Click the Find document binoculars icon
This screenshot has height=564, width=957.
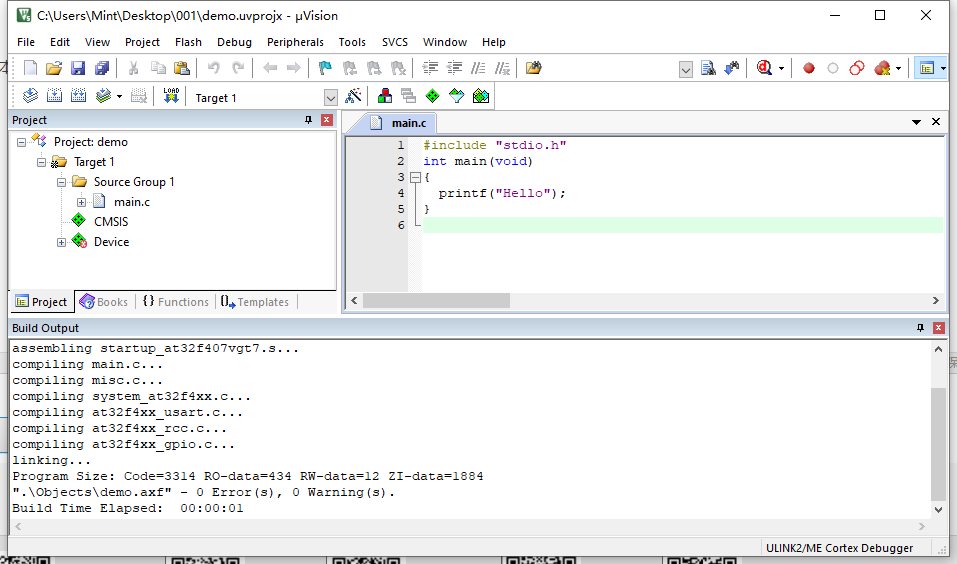pos(708,68)
